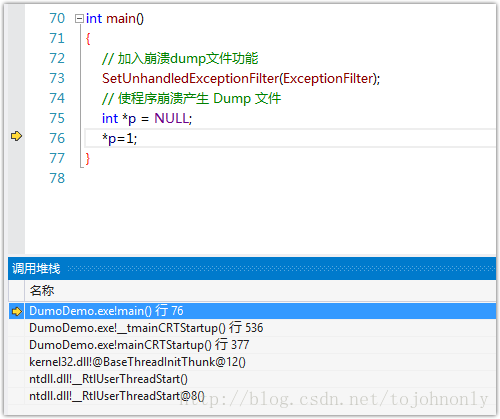
Task: Select ntdll.dll!__RtlUserThreadStart@8() frame
Action: (252, 396)
